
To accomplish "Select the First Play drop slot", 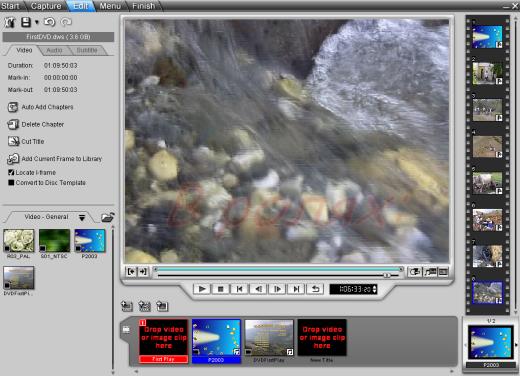I will pos(163,341).
